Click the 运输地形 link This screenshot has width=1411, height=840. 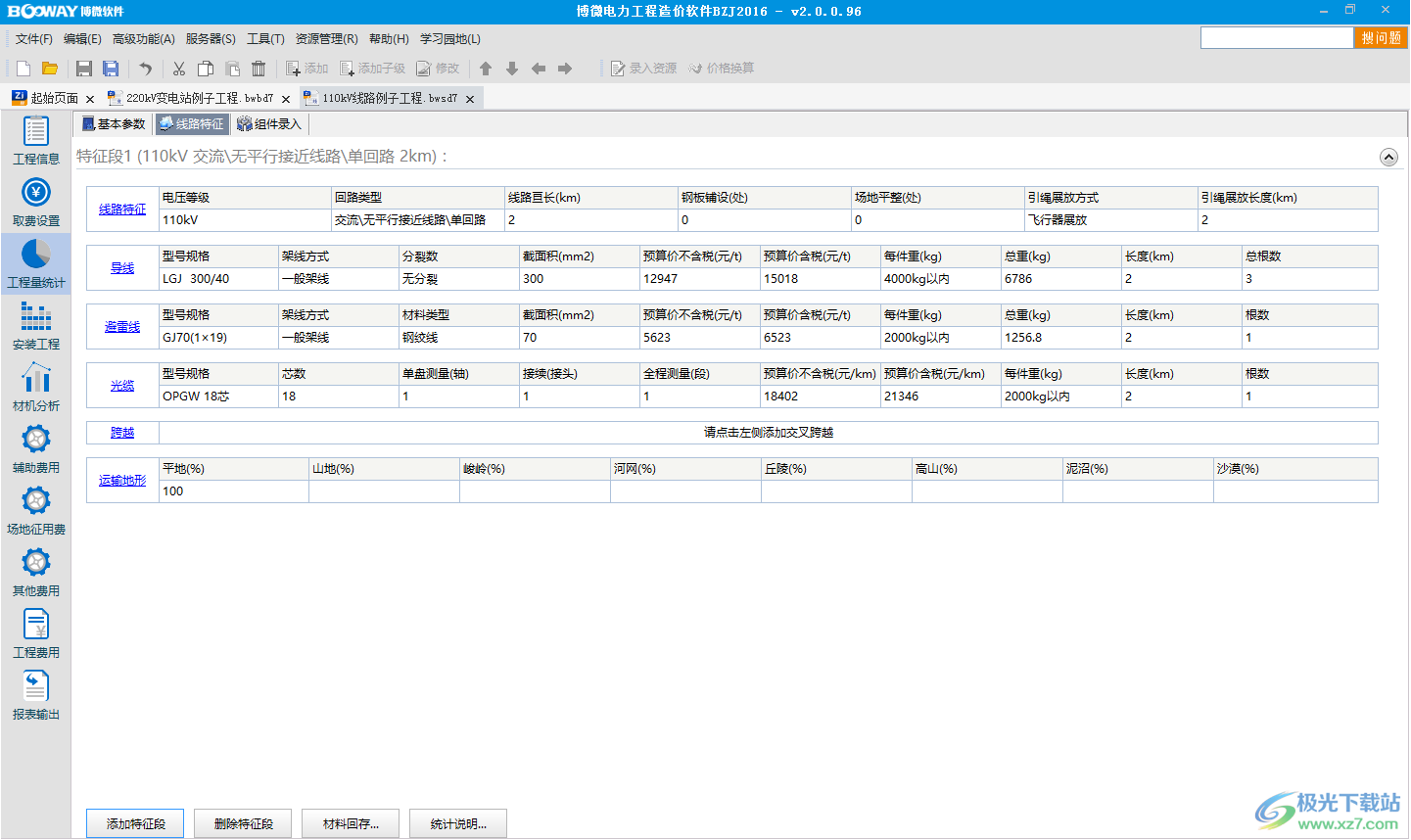point(122,481)
